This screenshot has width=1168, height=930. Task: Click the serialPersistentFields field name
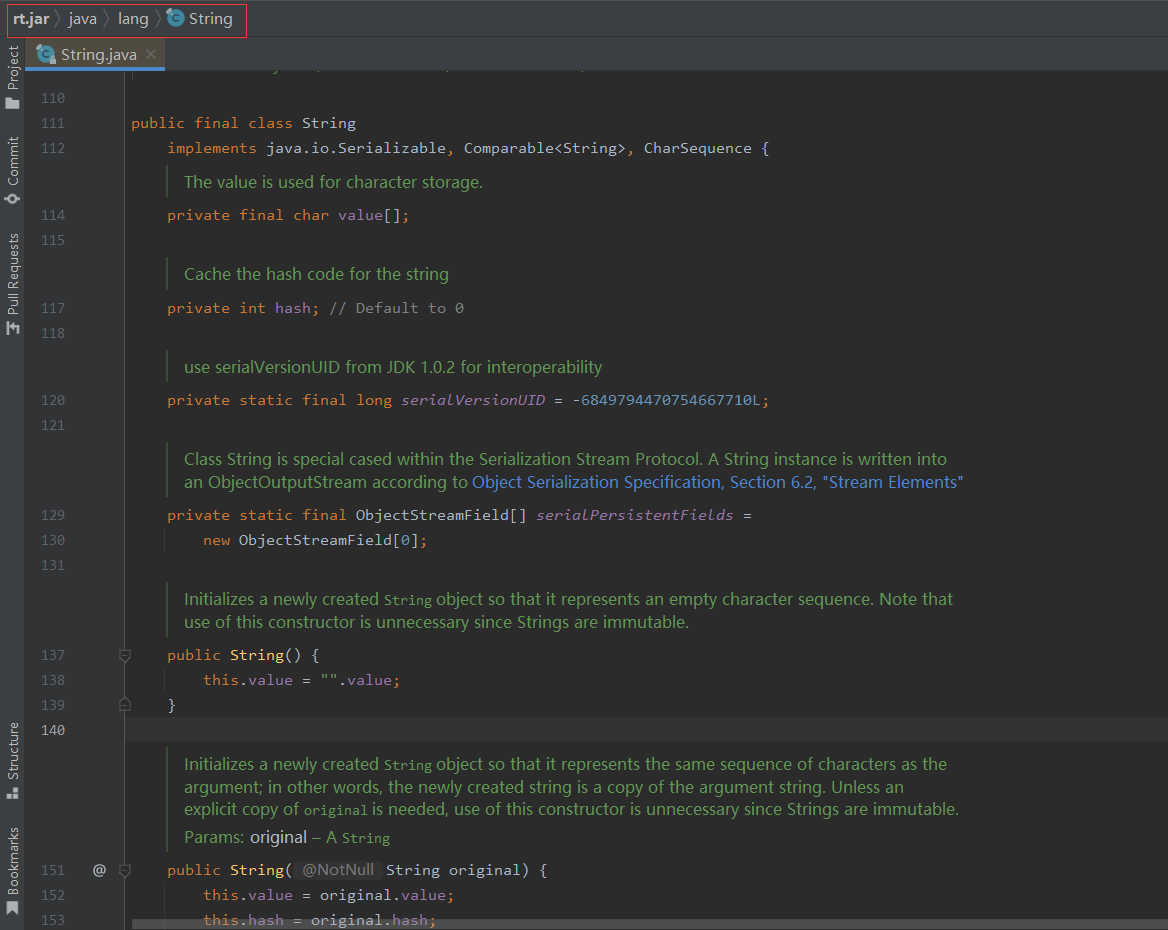point(635,515)
